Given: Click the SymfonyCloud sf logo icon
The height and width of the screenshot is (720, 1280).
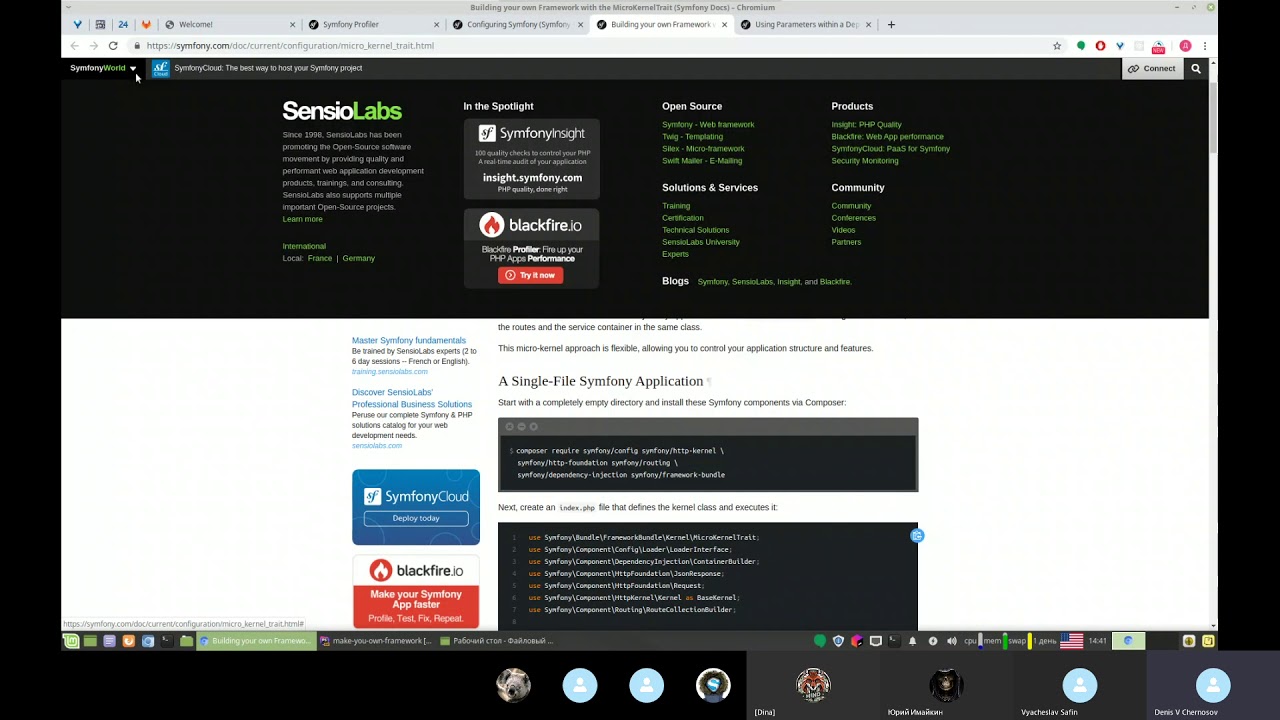Looking at the screenshot, I should (160, 68).
